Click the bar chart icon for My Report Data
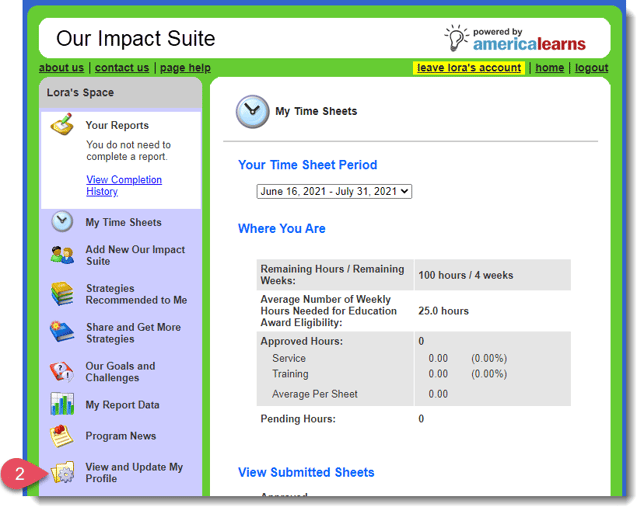This screenshot has width=644, height=514. [x=62, y=405]
